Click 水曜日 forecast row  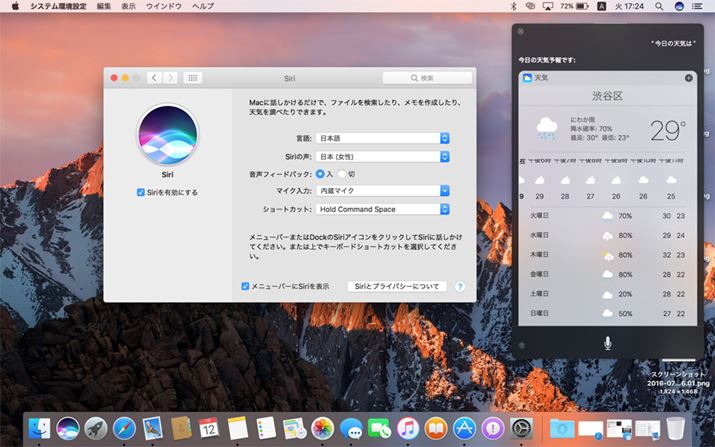click(607, 235)
